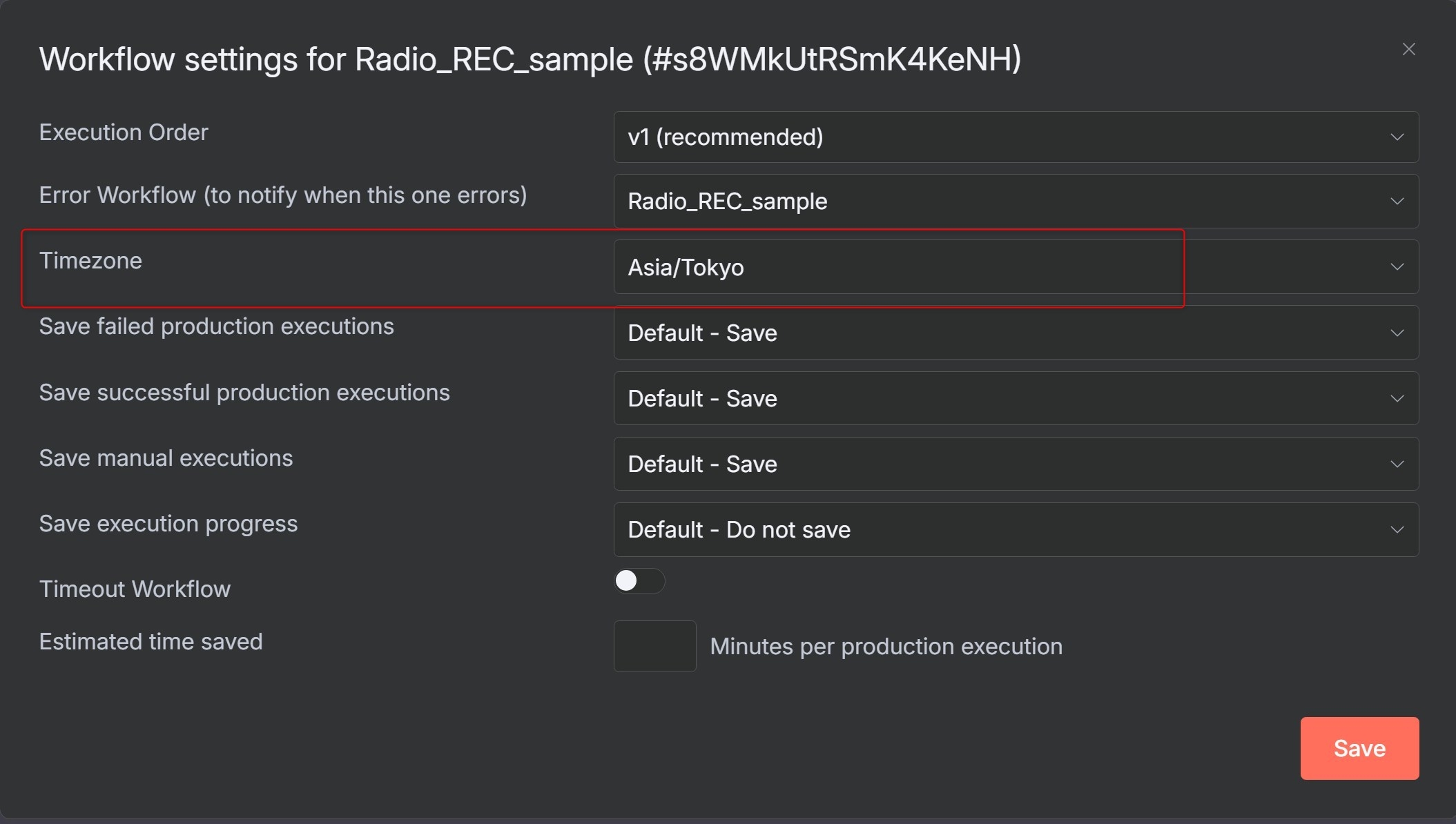Image resolution: width=1456 pixels, height=824 pixels.
Task: Enable the Timeout Workflow toggle
Action: click(639, 581)
